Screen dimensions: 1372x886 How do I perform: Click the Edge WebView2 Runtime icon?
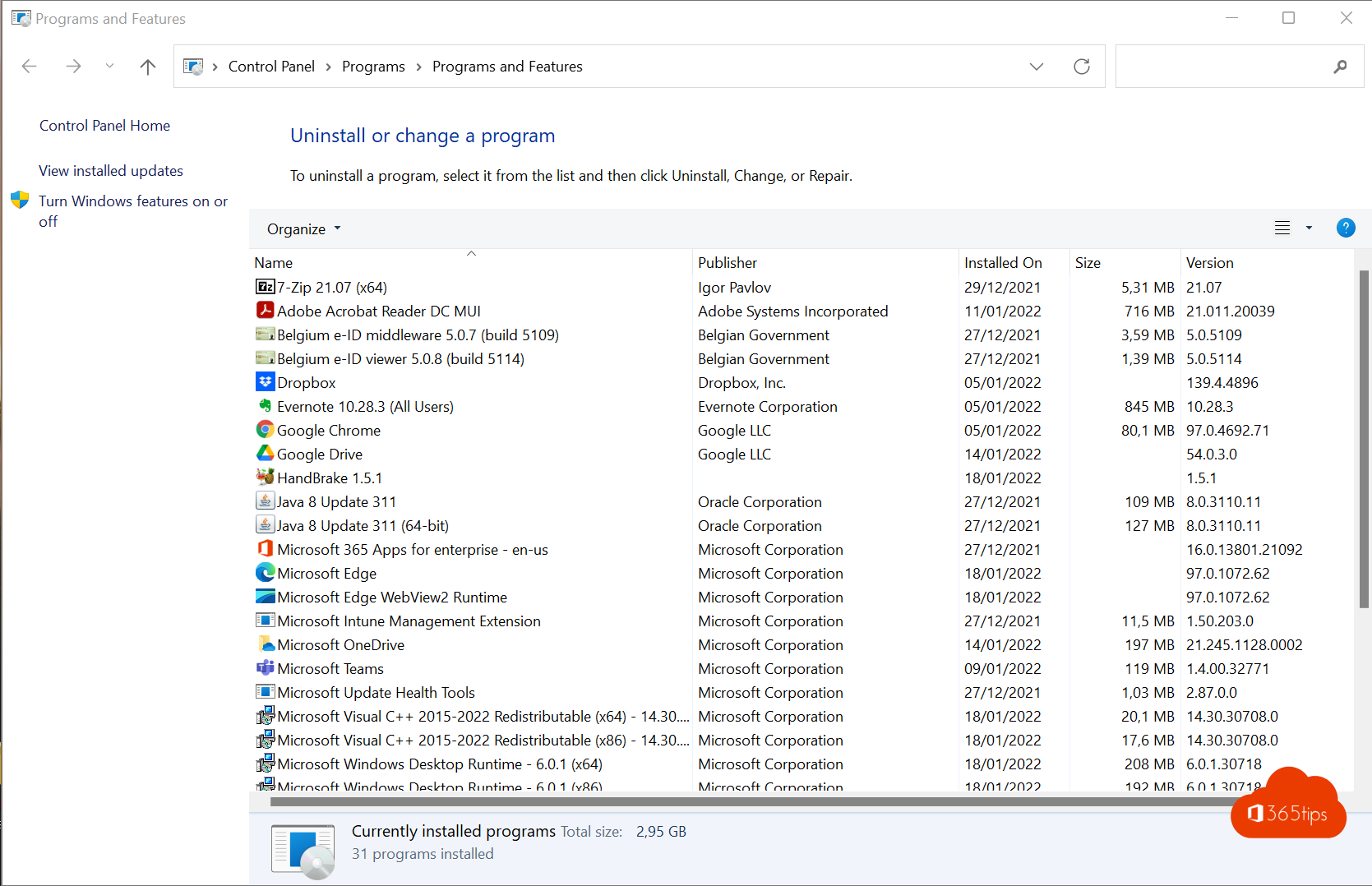coord(265,597)
